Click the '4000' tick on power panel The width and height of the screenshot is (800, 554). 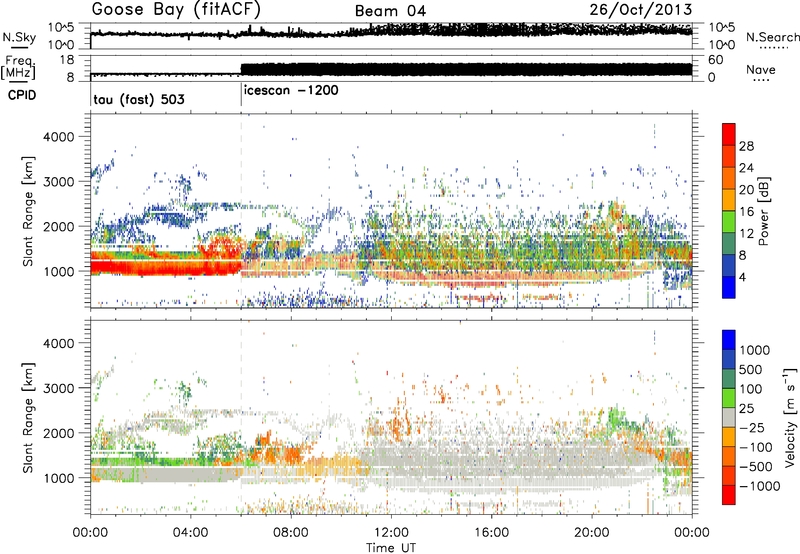(58, 136)
